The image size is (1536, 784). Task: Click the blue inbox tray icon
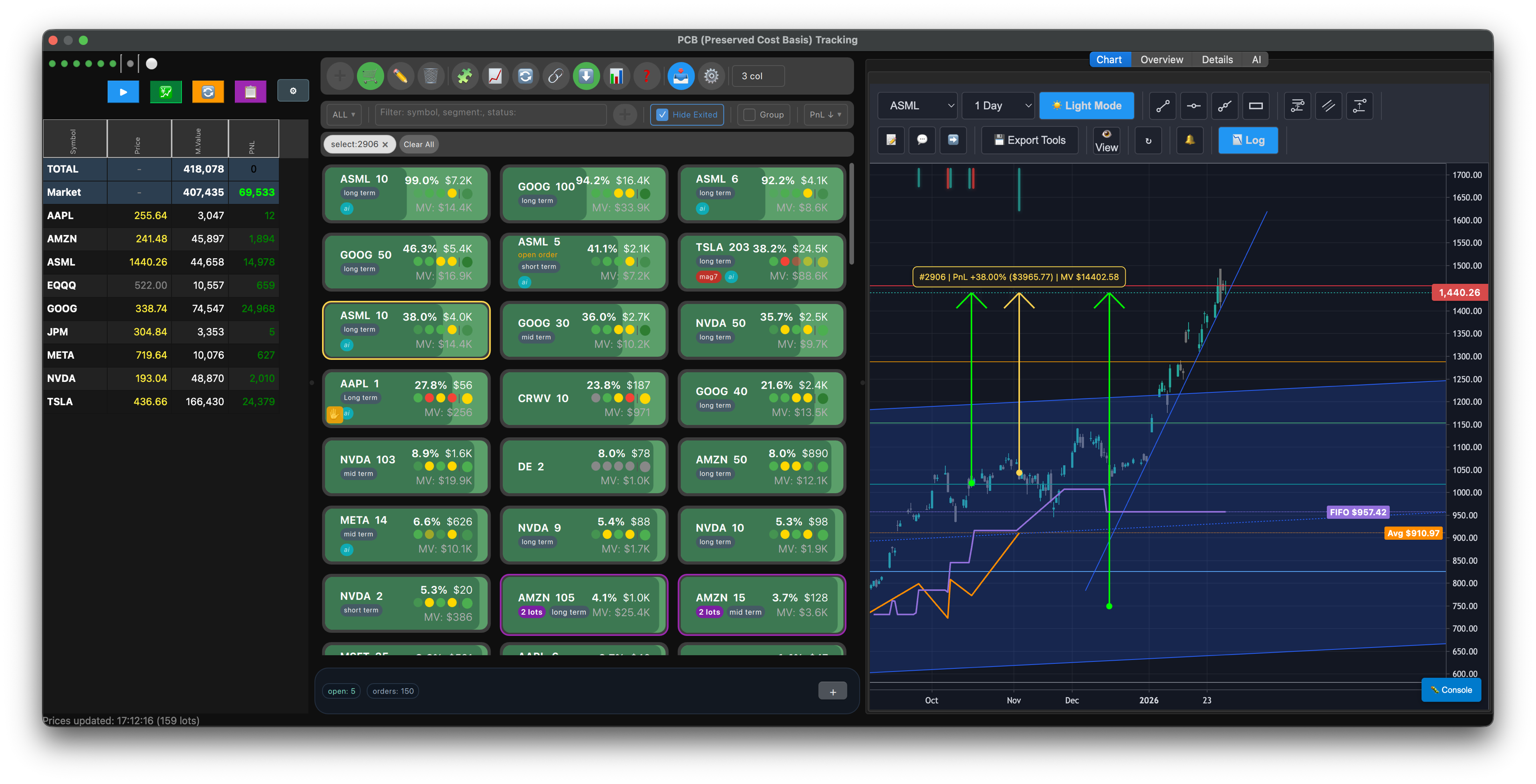pyautogui.click(x=680, y=76)
